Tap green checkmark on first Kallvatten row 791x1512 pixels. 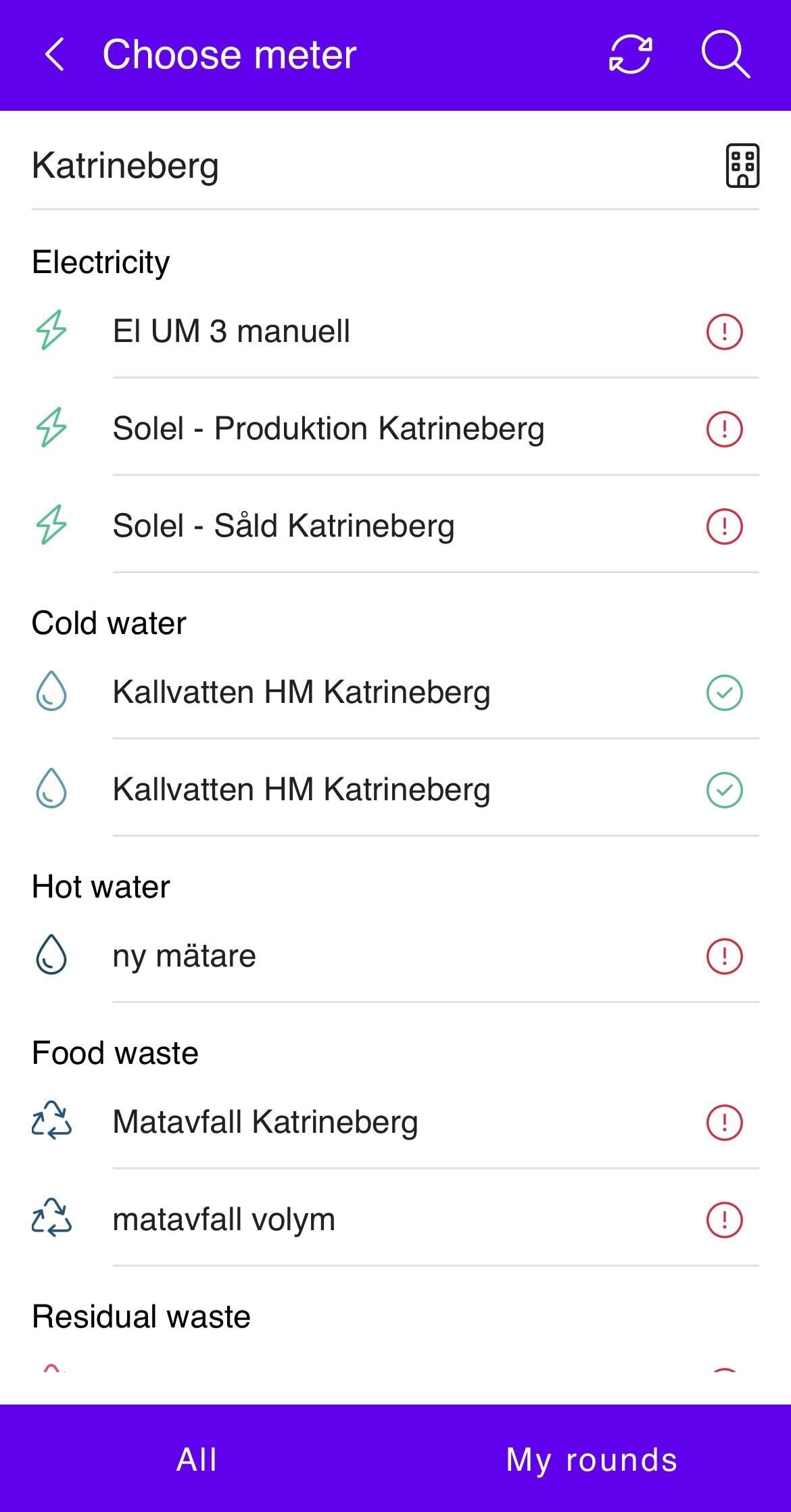[724, 693]
